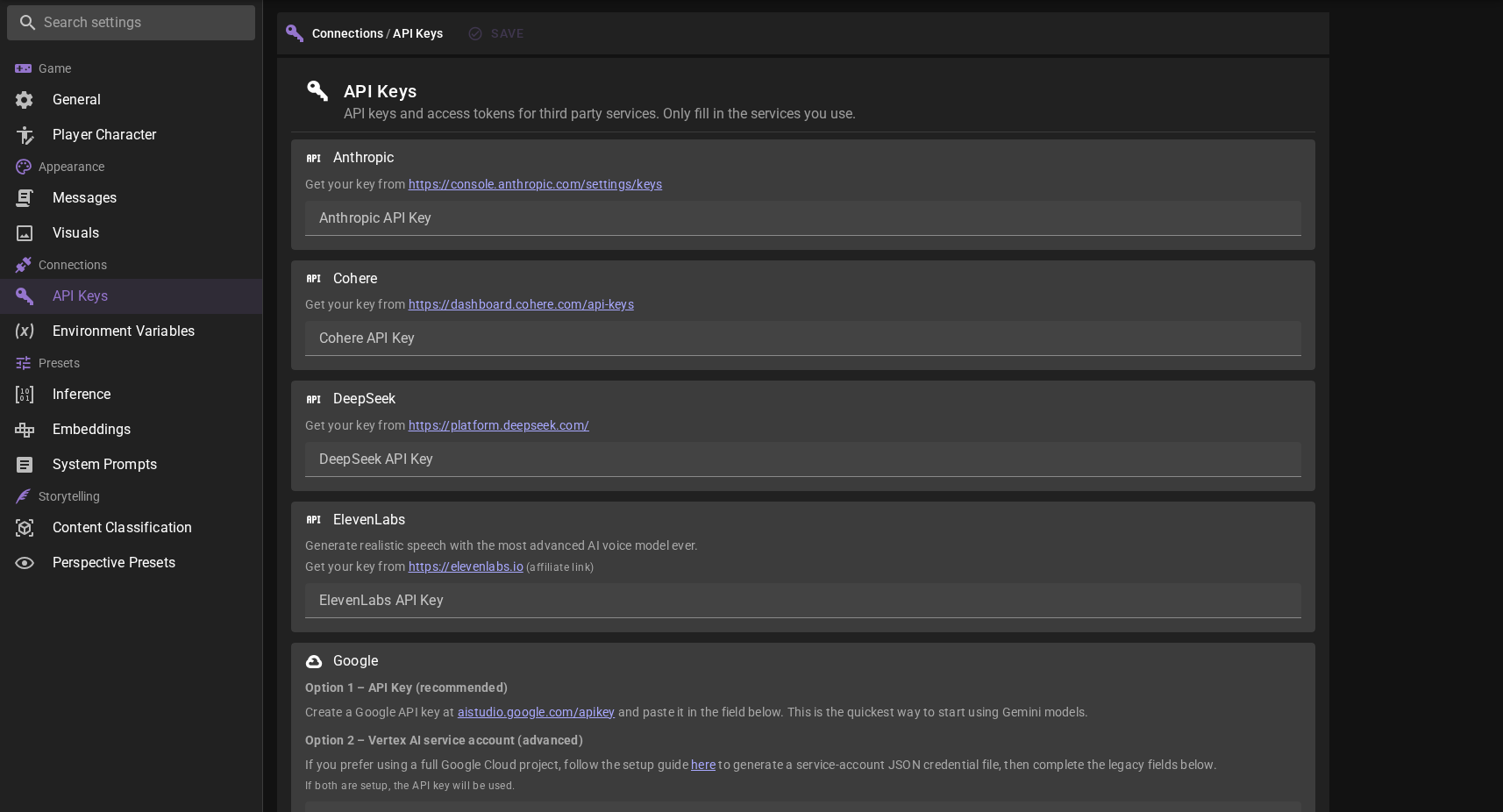Open Embeddings presets
The height and width of the screenshot is (812, 1503).
[132, 430]
